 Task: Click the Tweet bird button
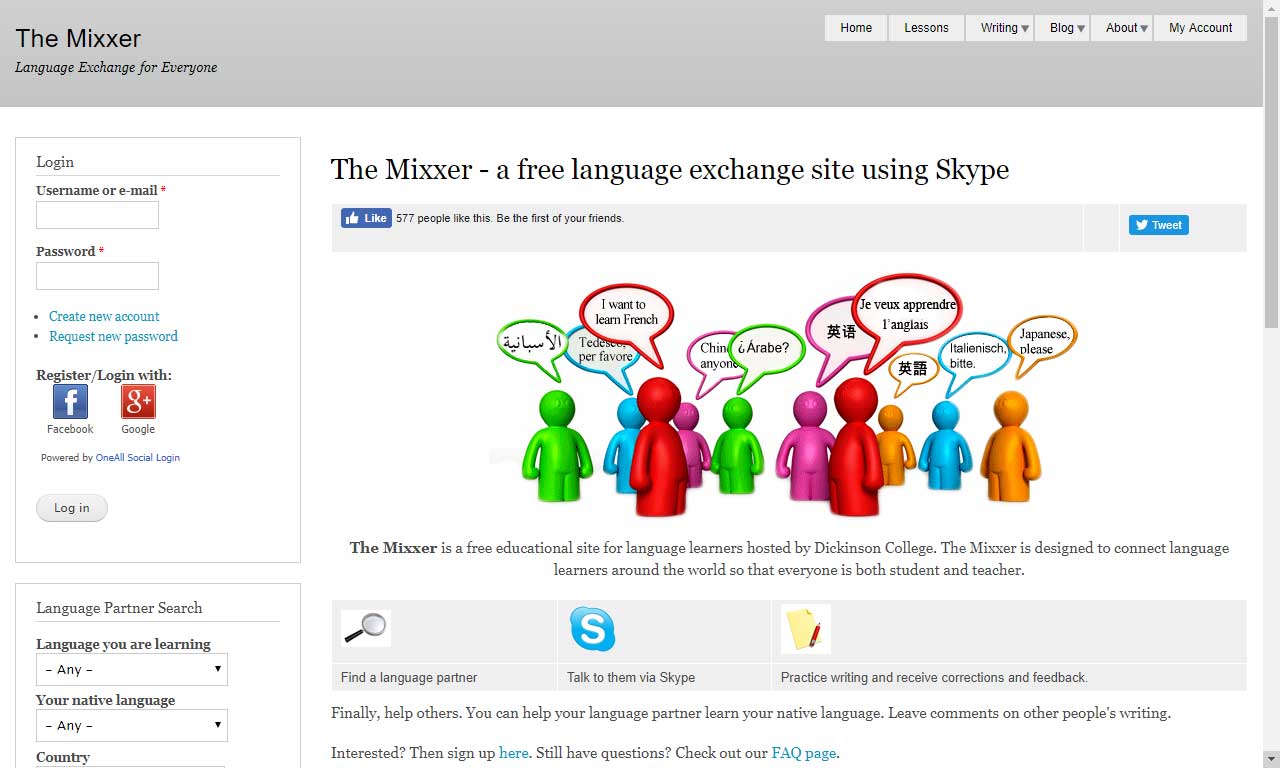pos(1159,225)
